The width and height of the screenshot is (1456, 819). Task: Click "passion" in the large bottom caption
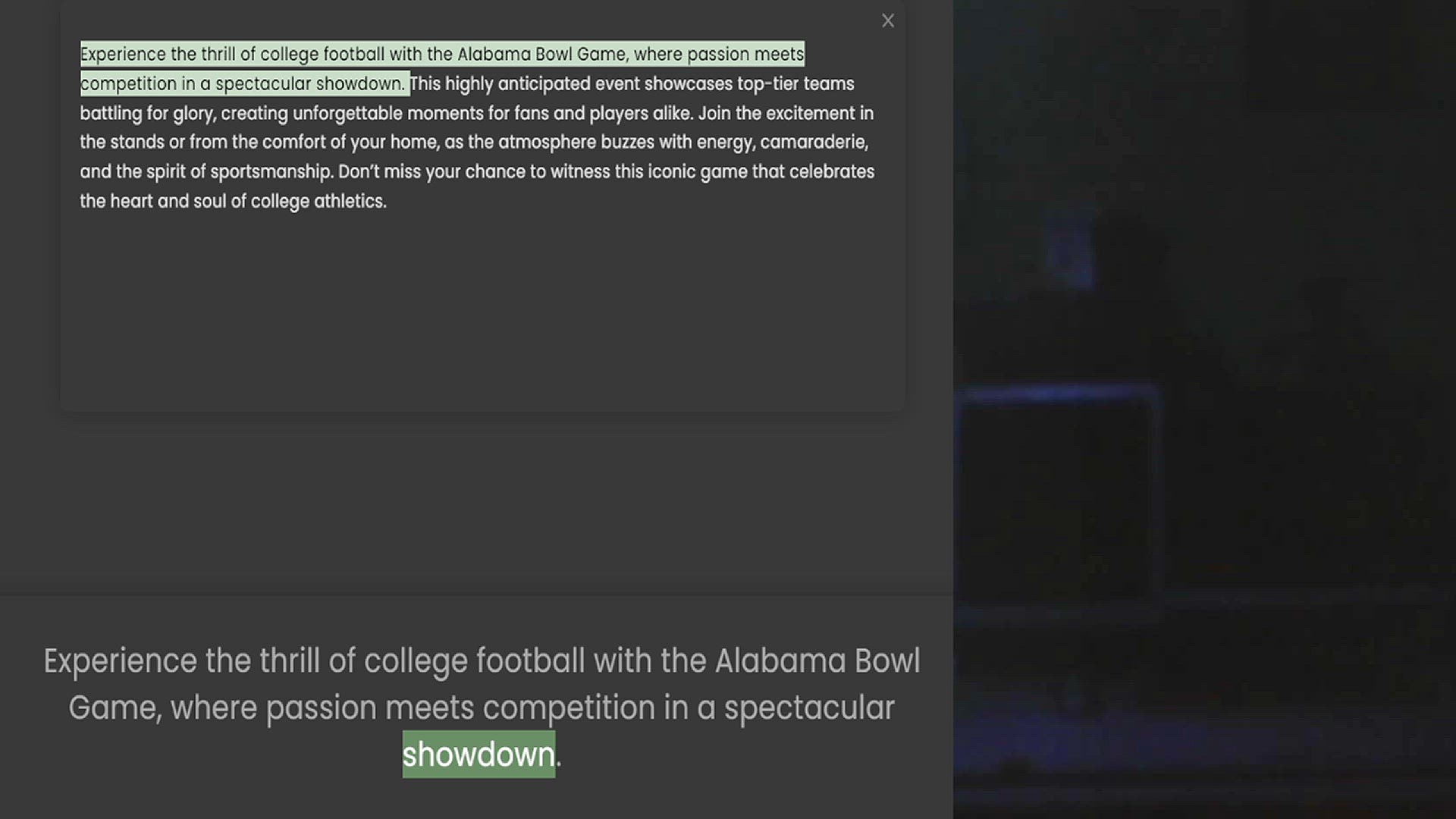point(321,708)
